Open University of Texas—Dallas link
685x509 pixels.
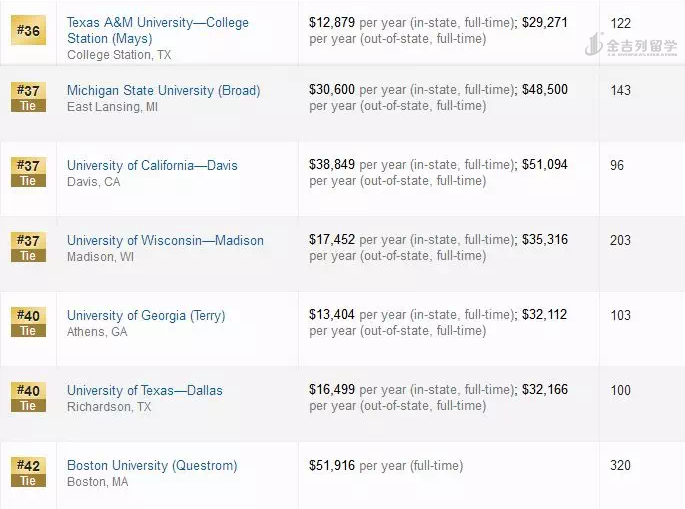click(144, 390)
